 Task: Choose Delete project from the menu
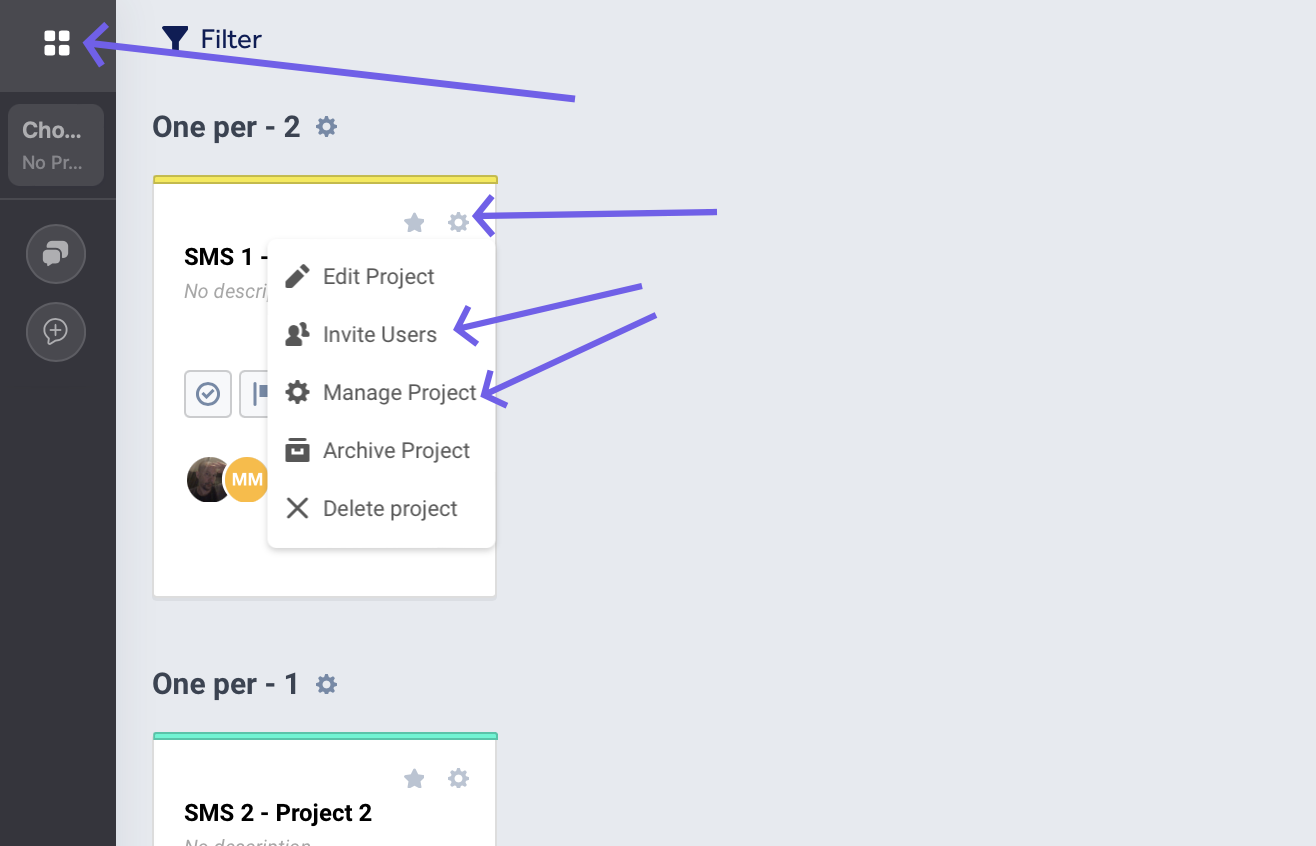[390, 509]
